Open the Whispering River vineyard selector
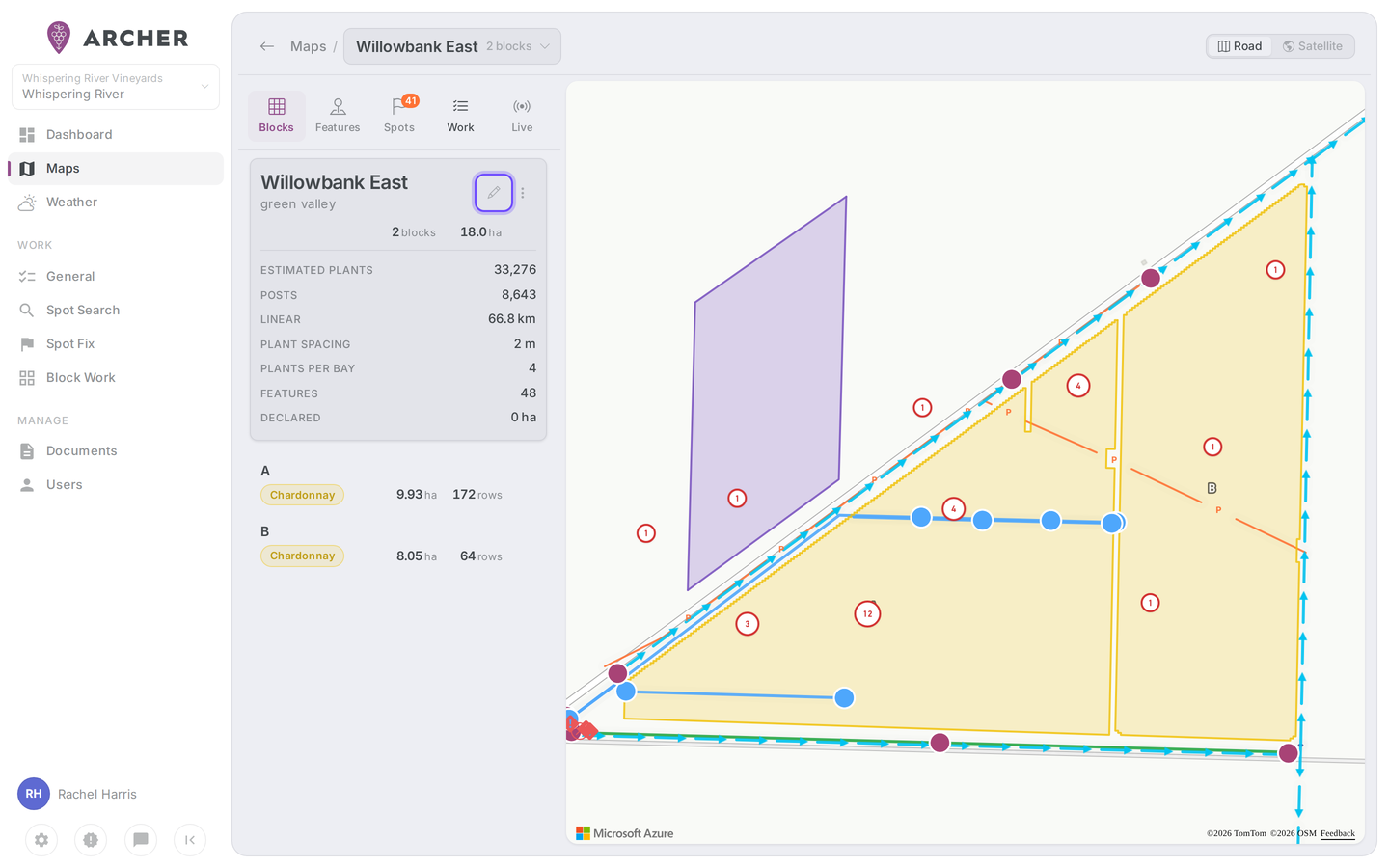The image size is (1389, 868). [116, 87]
